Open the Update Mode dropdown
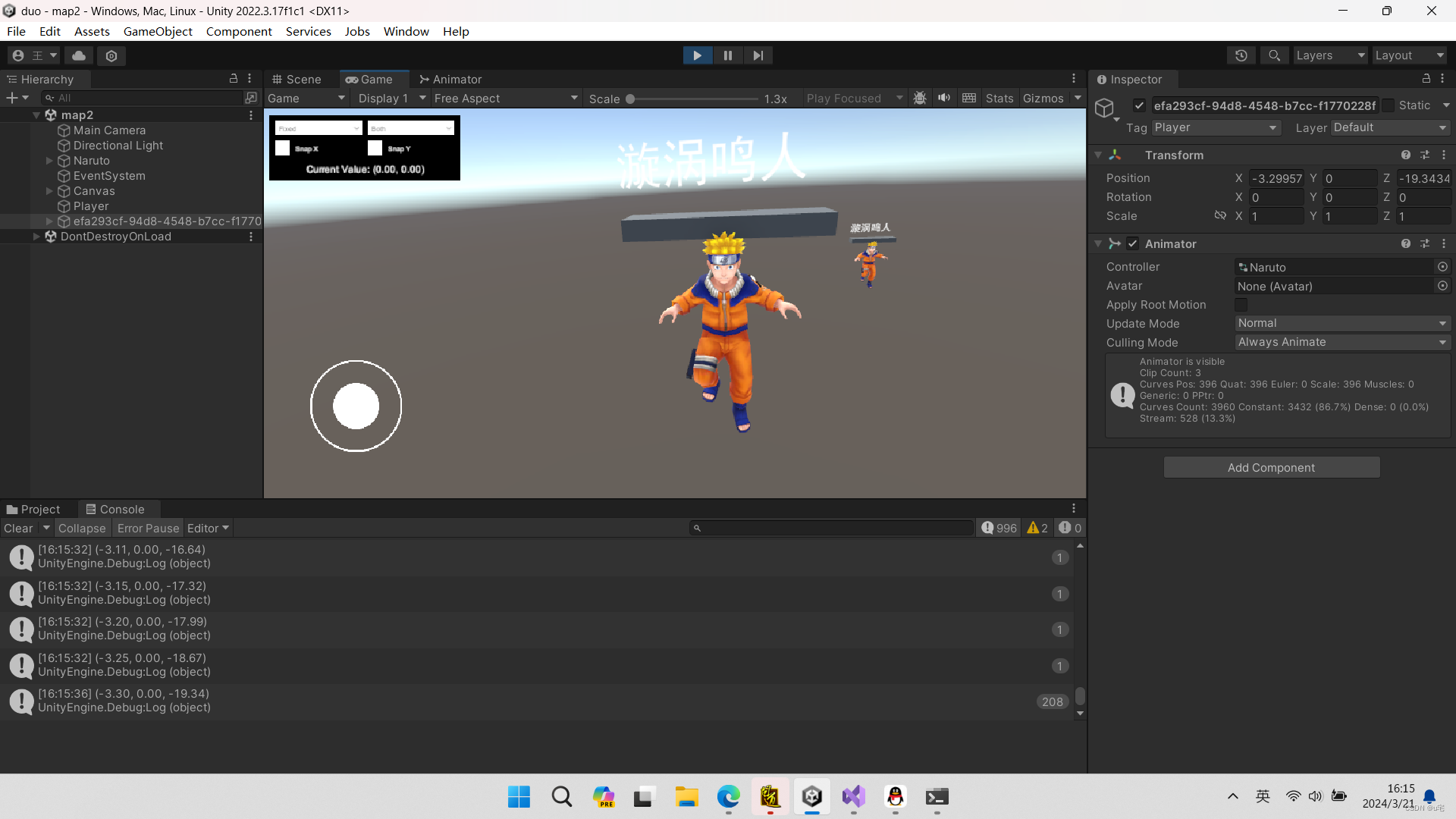The height and width of the screenshot is (819, 1456). 1342,323
